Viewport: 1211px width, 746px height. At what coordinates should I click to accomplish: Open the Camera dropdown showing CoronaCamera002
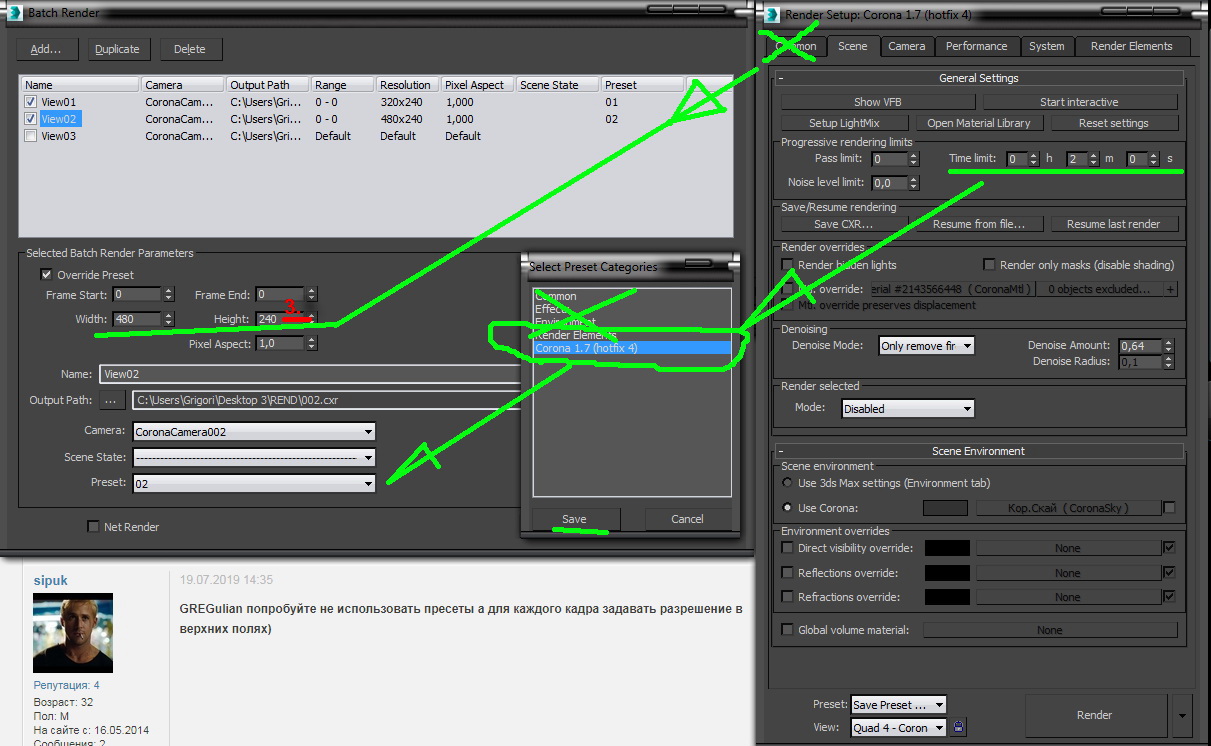pyautogui.click(x=254, y=432)
